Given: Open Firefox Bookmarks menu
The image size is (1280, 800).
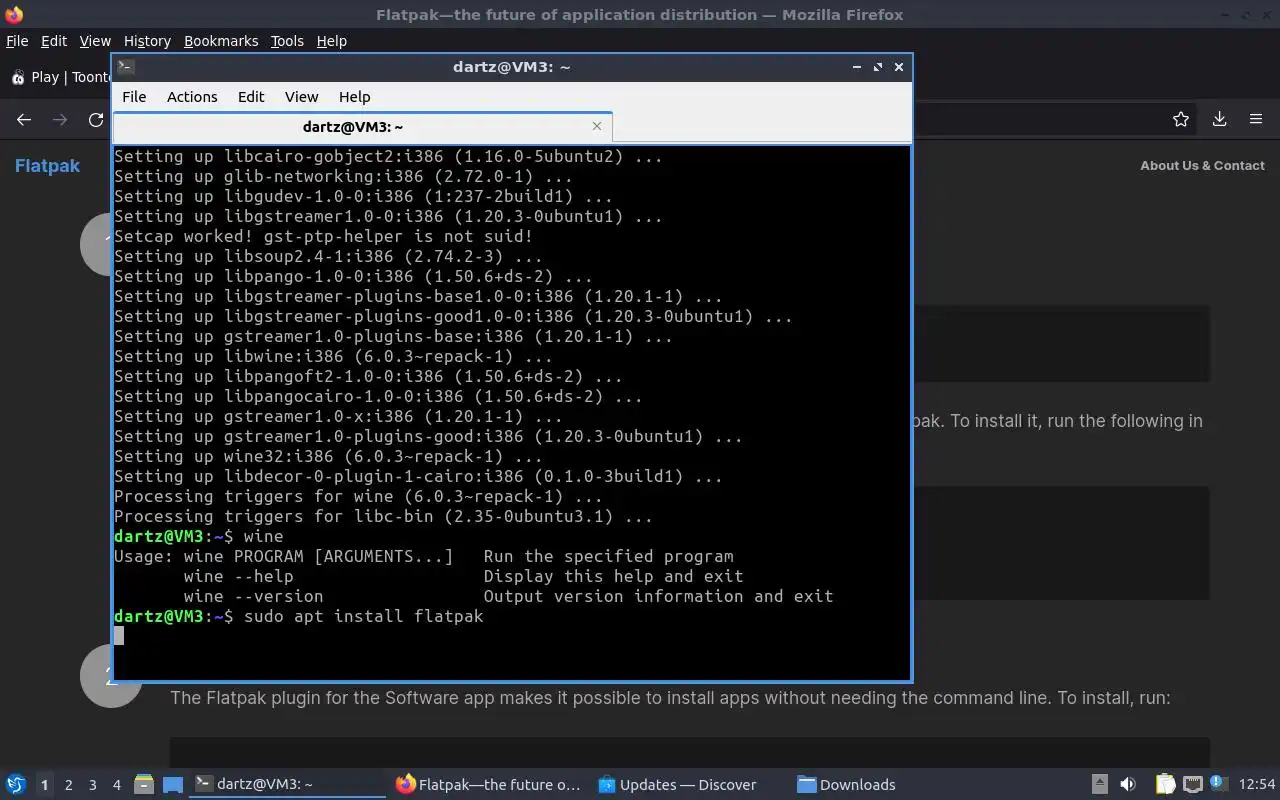Looking at the screenshot, I should coord(221,41).
